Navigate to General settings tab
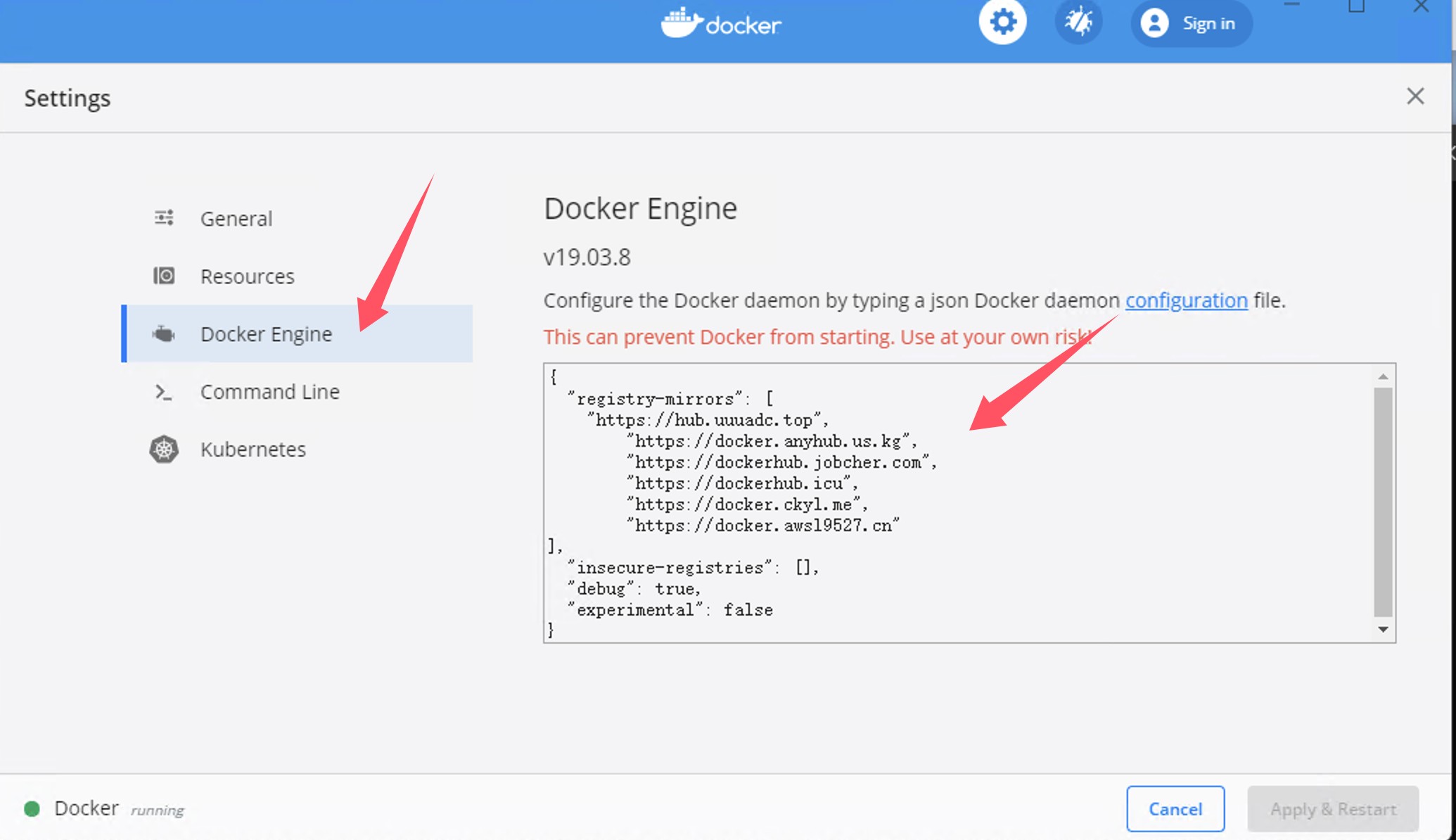 pyautogui.click(x=236, y=218)
